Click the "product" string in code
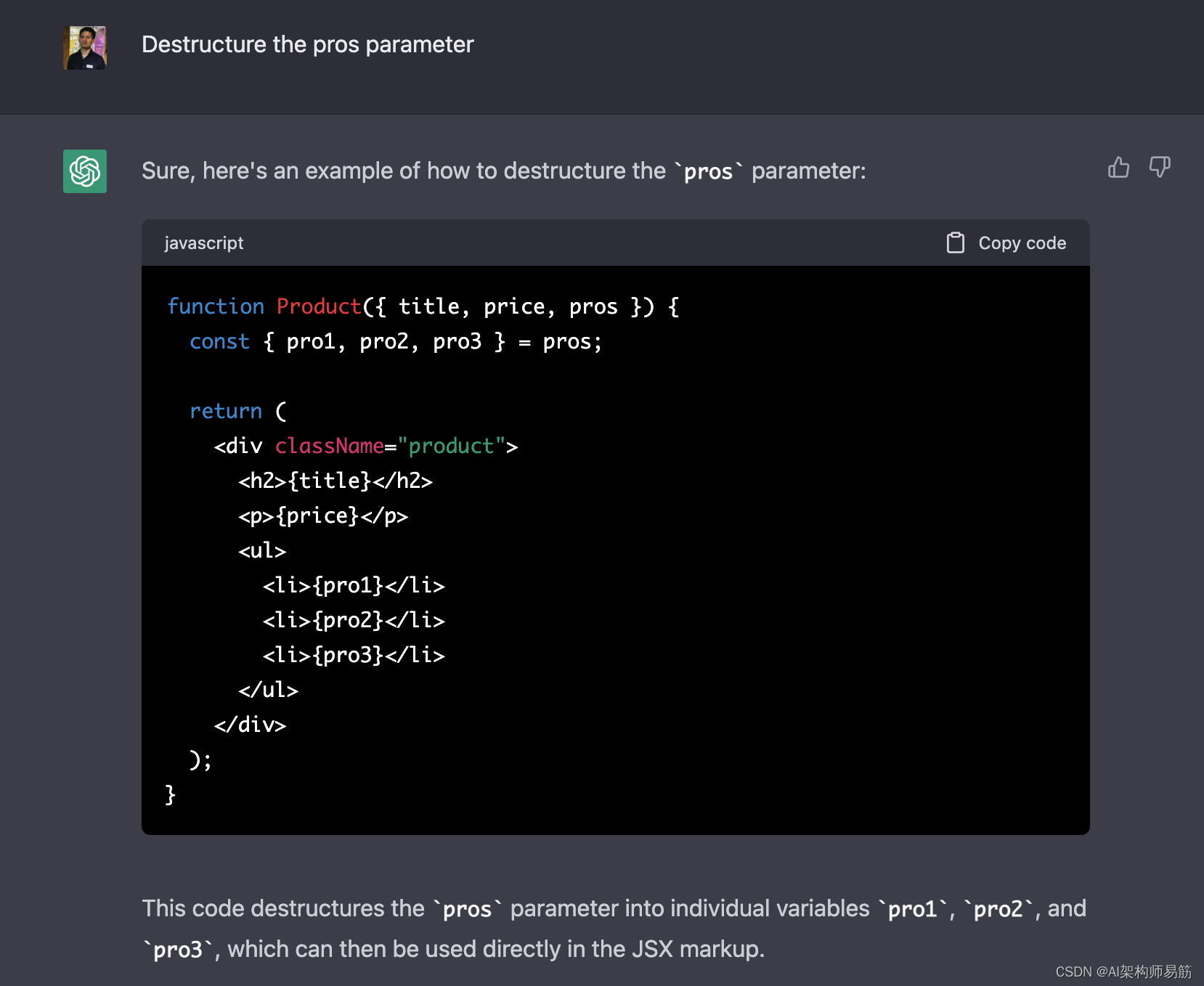Screen dimensions: 1204x986 (451, 446)
